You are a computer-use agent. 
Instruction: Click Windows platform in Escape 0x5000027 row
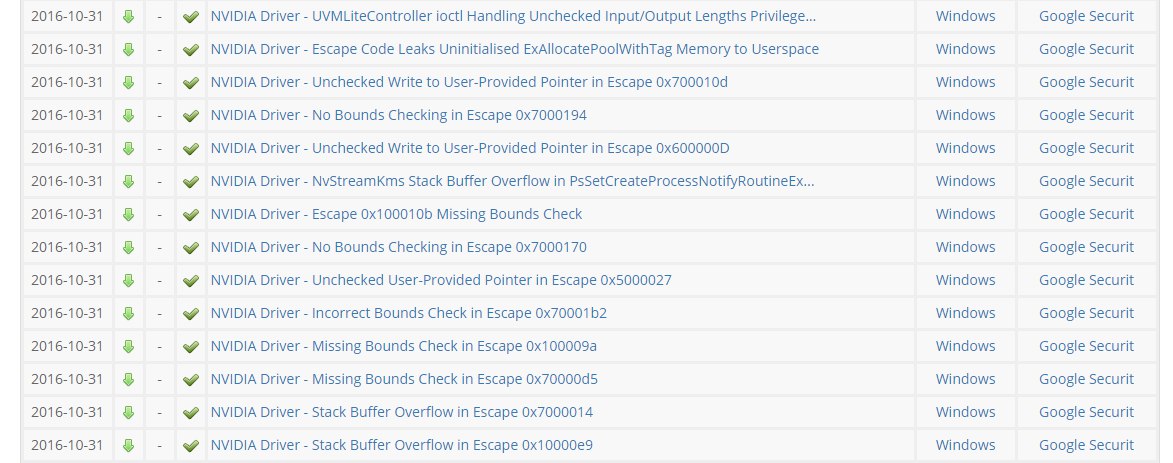click(965, 280)
